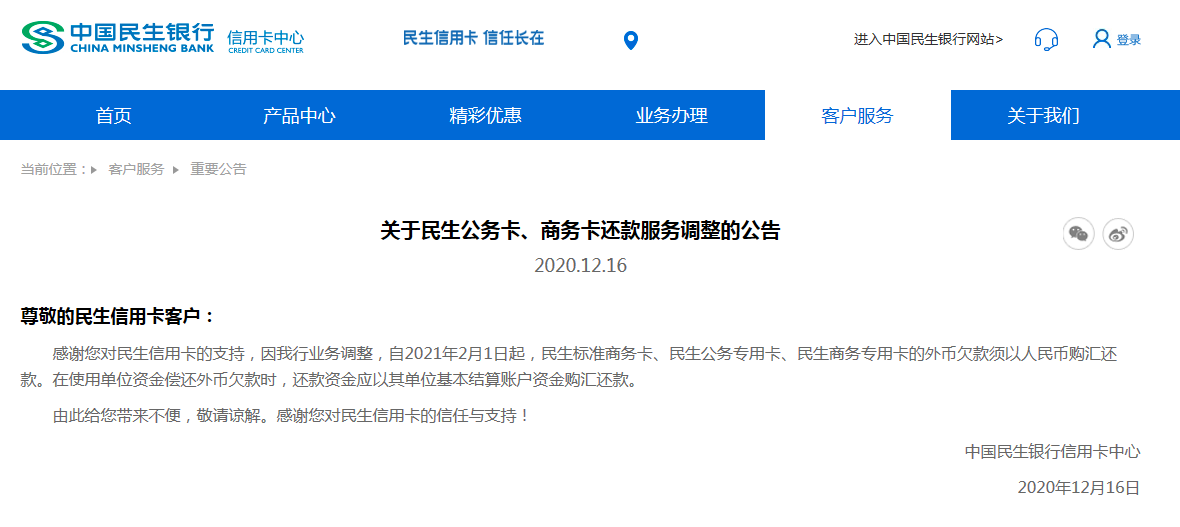The image size is (1180, 527).
Task: Open the 产品中心 navigation tab
Action: (300, 115)
